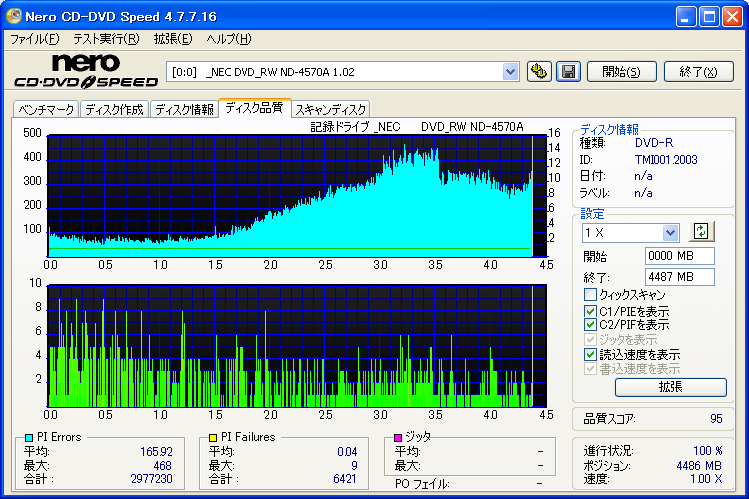Switch to the ベンチマーク tab
749x499 pixels.
46,109
